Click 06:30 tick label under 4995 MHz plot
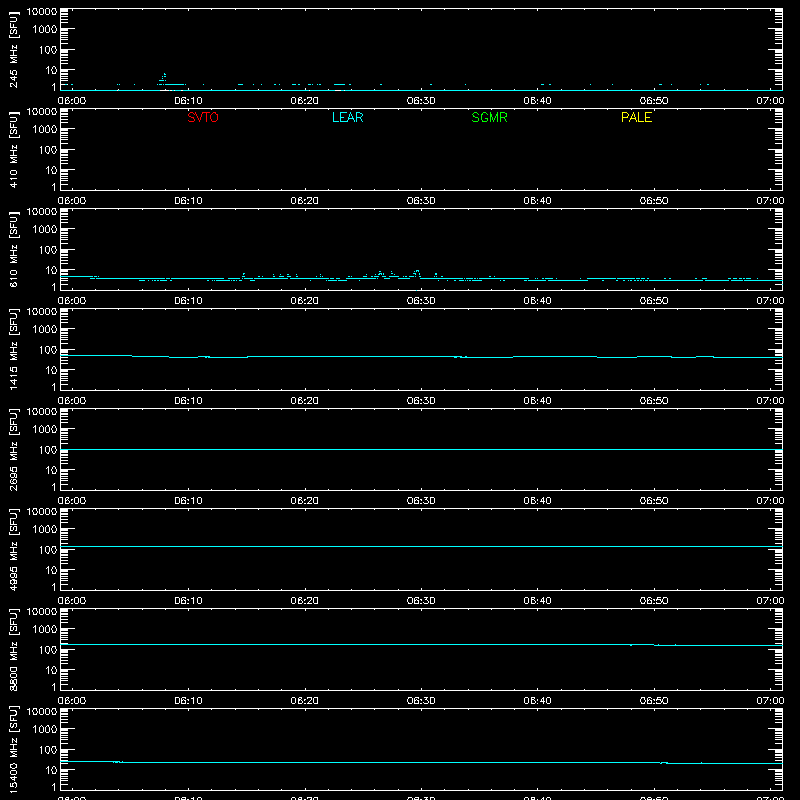 [421, 601]
